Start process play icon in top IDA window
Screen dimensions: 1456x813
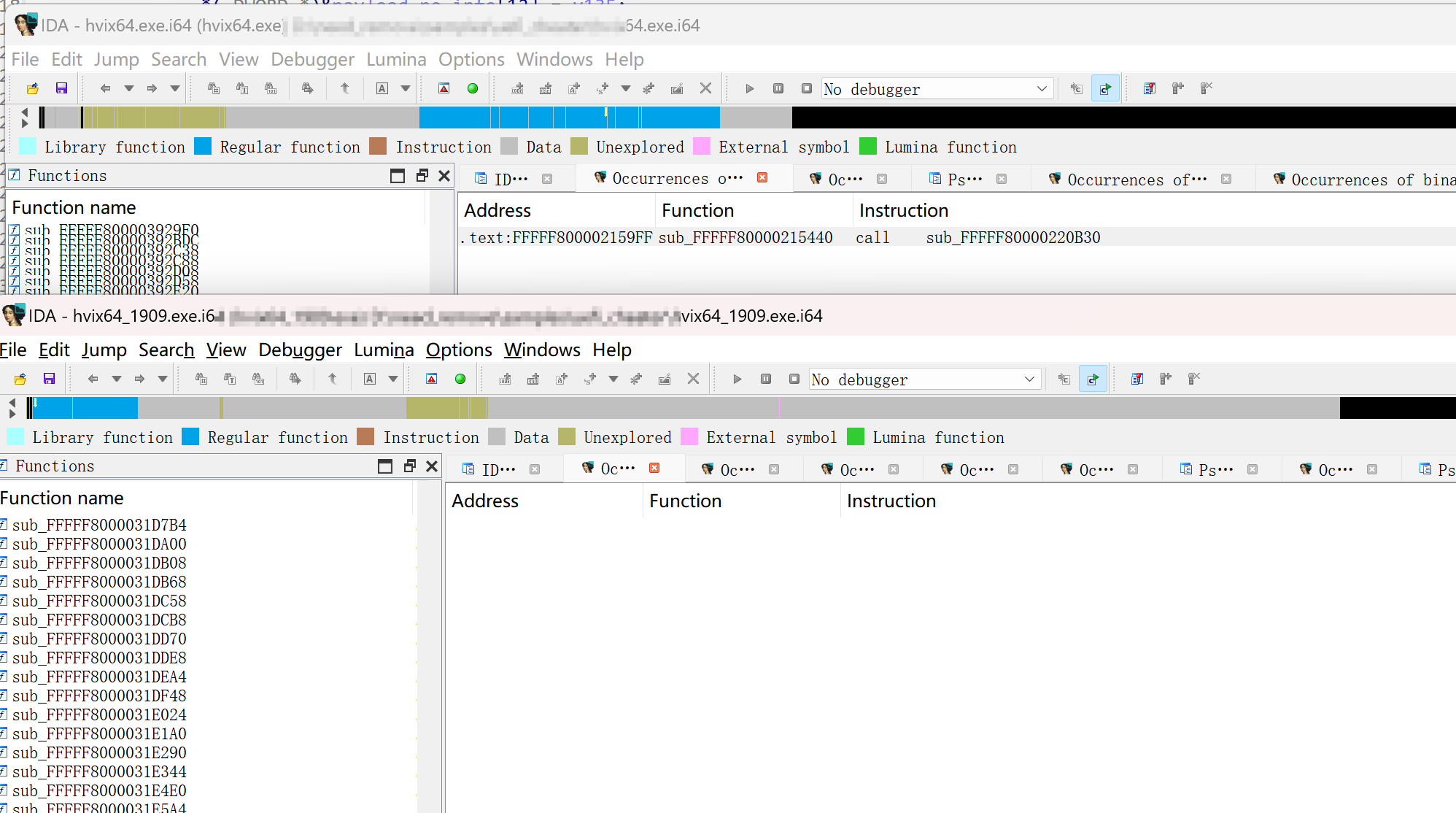[749, 88]
